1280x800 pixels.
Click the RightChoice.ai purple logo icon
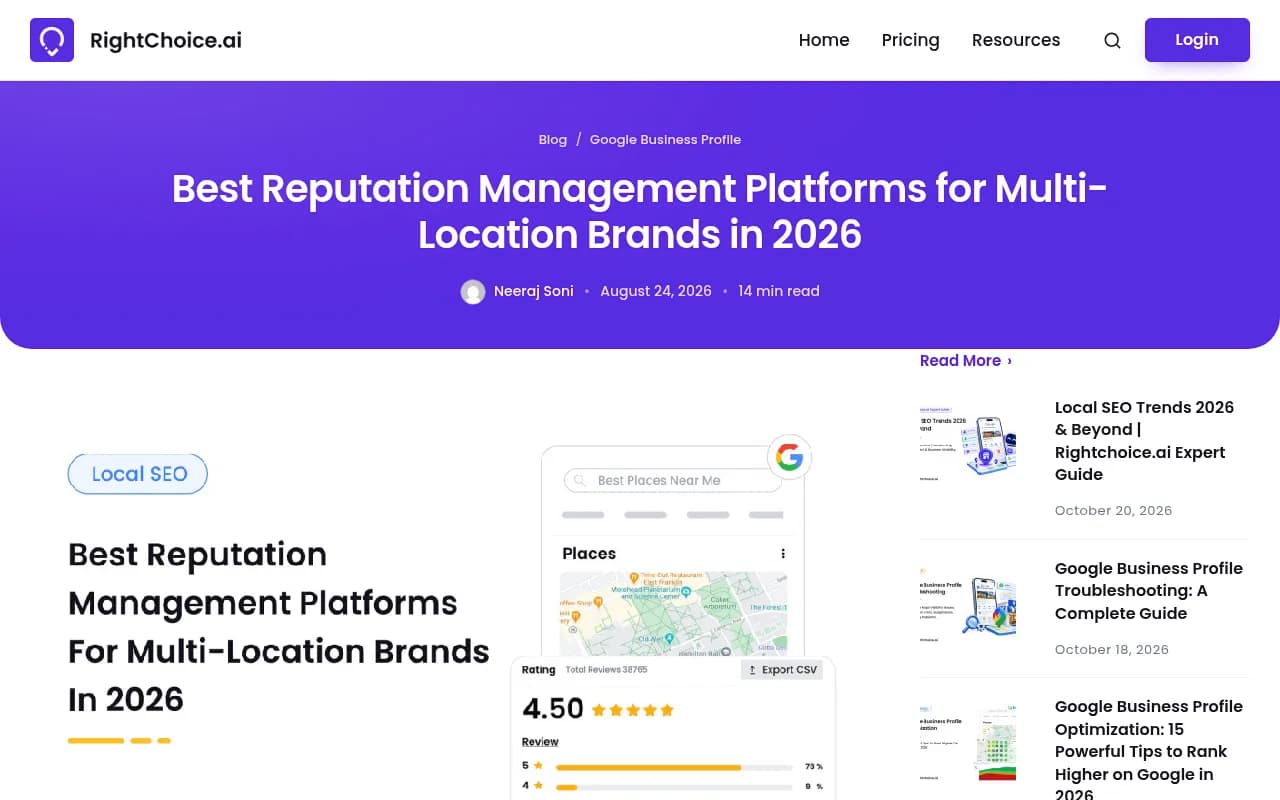[52, 40]
